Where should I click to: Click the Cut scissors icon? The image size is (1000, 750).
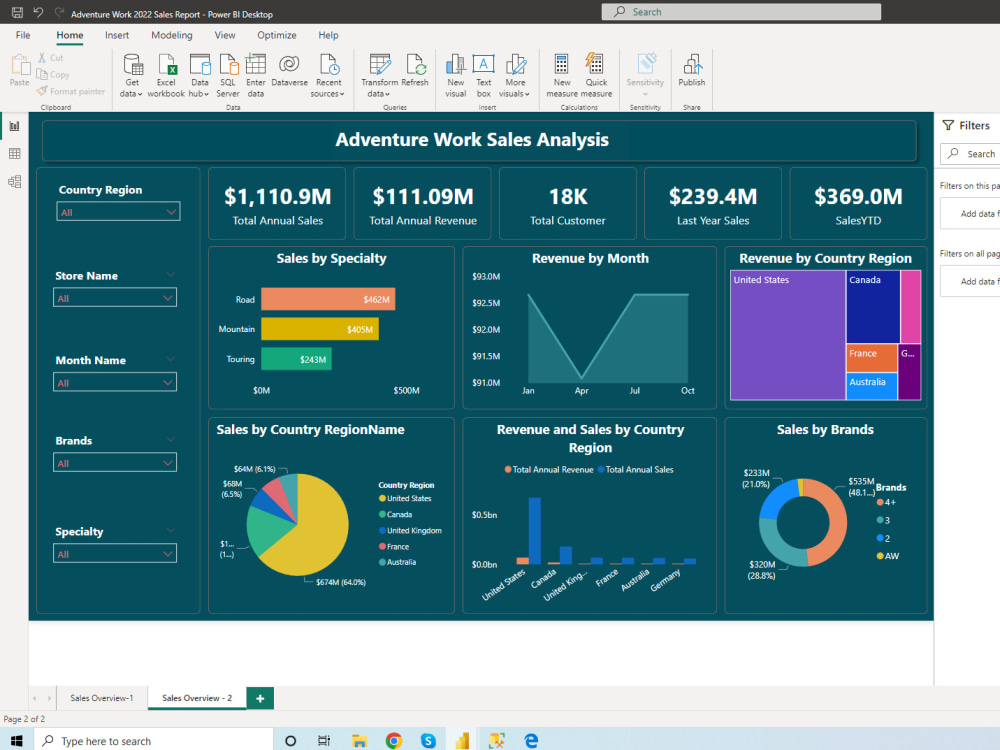pyautogui.click(x=42, y=57)
